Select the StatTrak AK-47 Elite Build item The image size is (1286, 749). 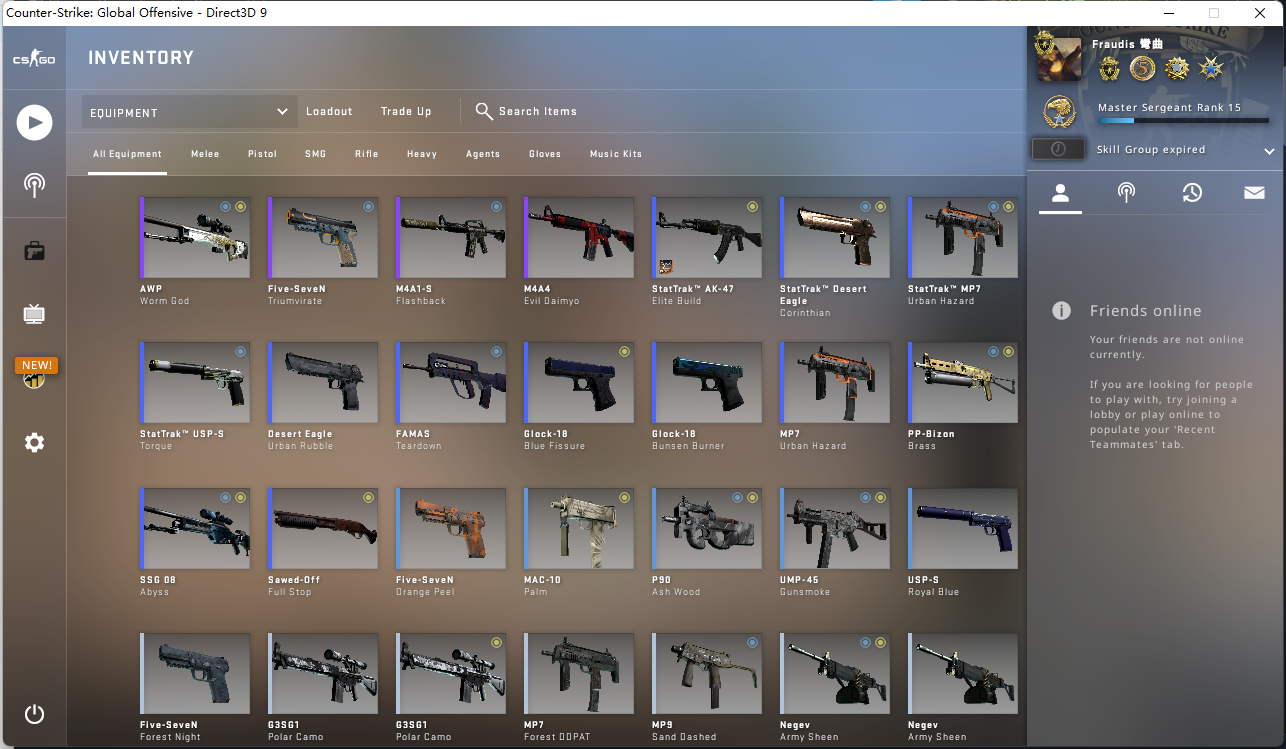pos(707,237)
